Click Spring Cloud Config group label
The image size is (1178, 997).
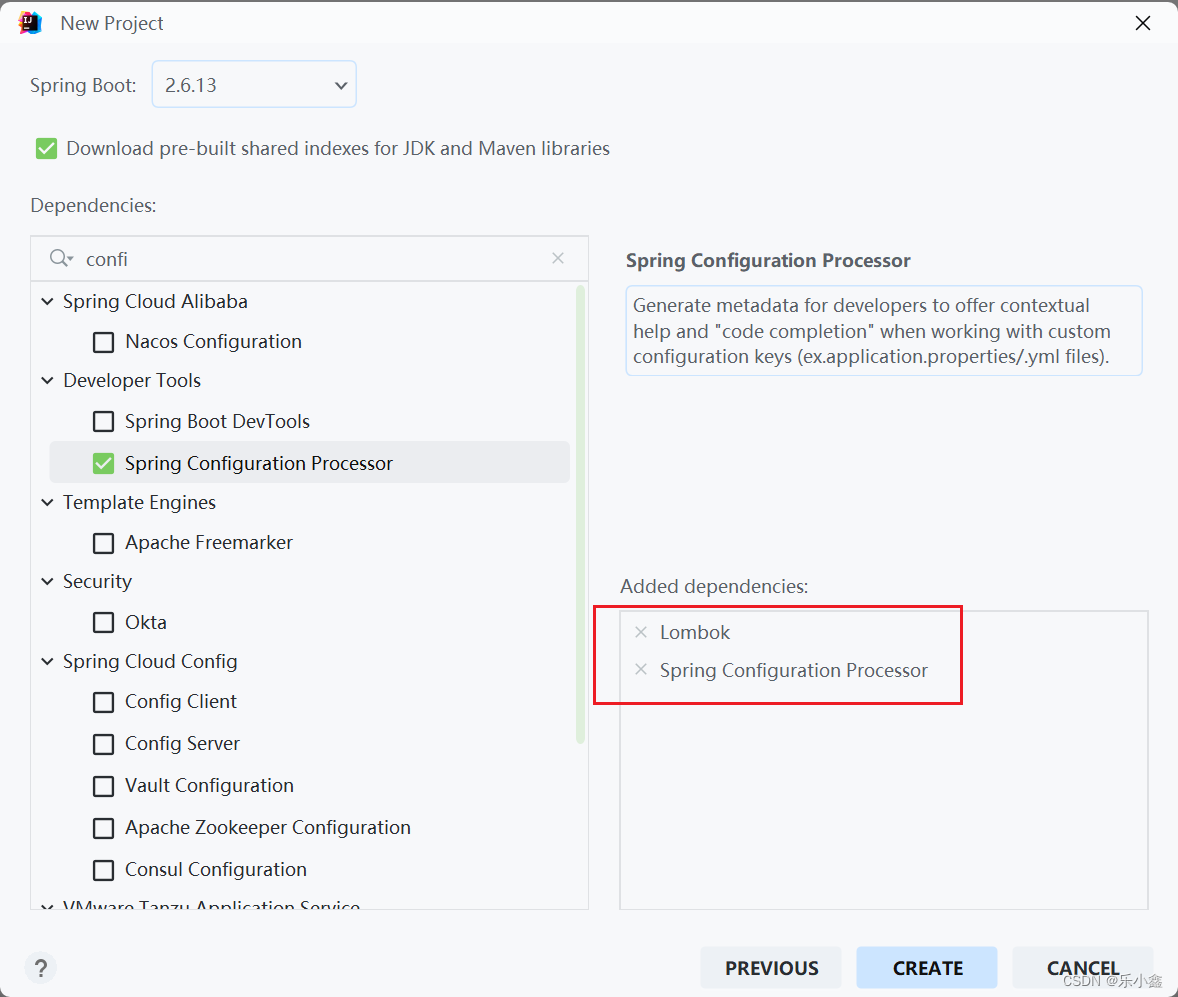click(150, 661)
